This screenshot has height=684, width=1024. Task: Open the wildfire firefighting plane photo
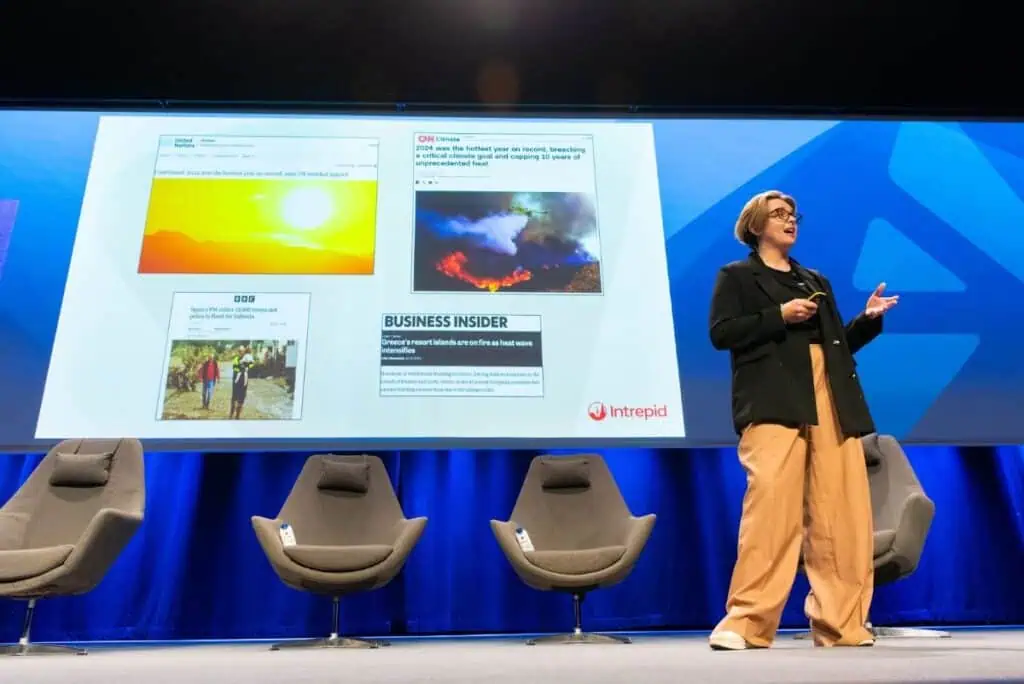507,242
